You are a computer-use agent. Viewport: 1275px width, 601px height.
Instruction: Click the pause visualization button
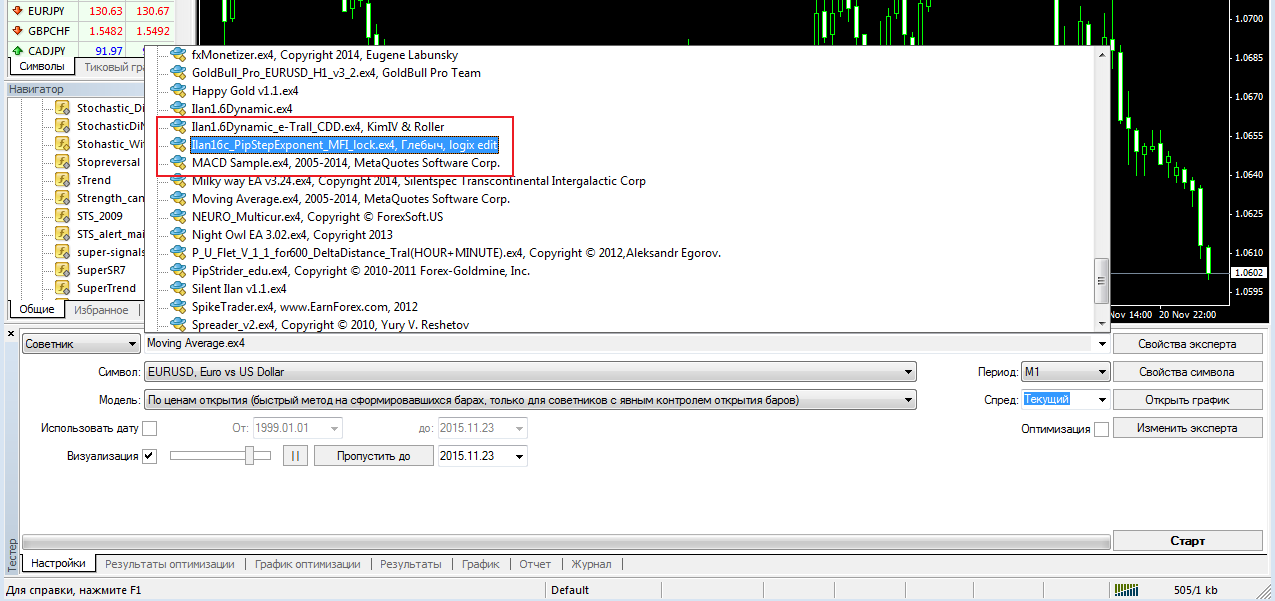(x=295, y=456)
